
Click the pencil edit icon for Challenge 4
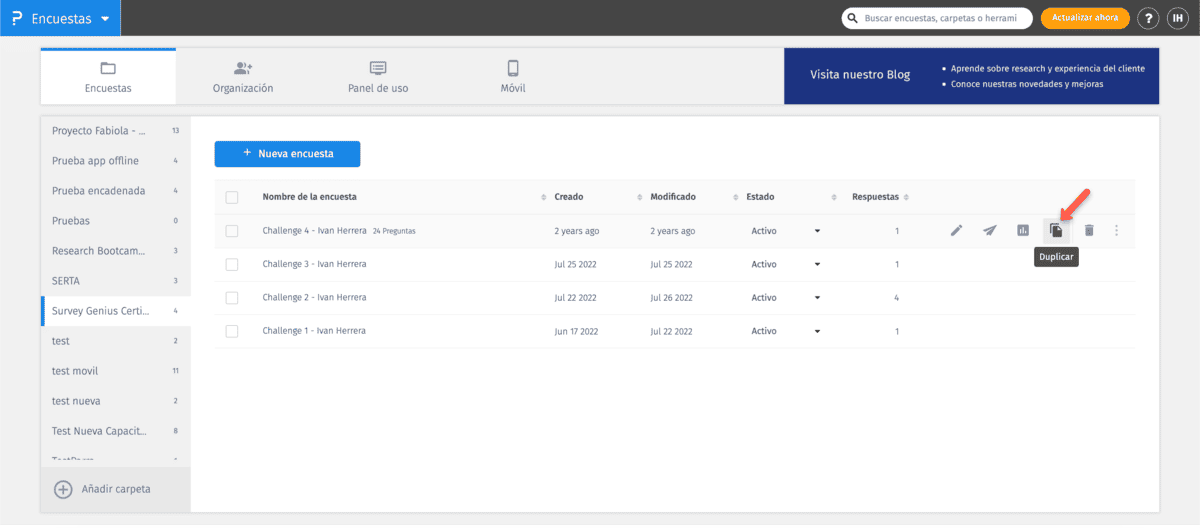pyautogui.click(x=956, y=231)
